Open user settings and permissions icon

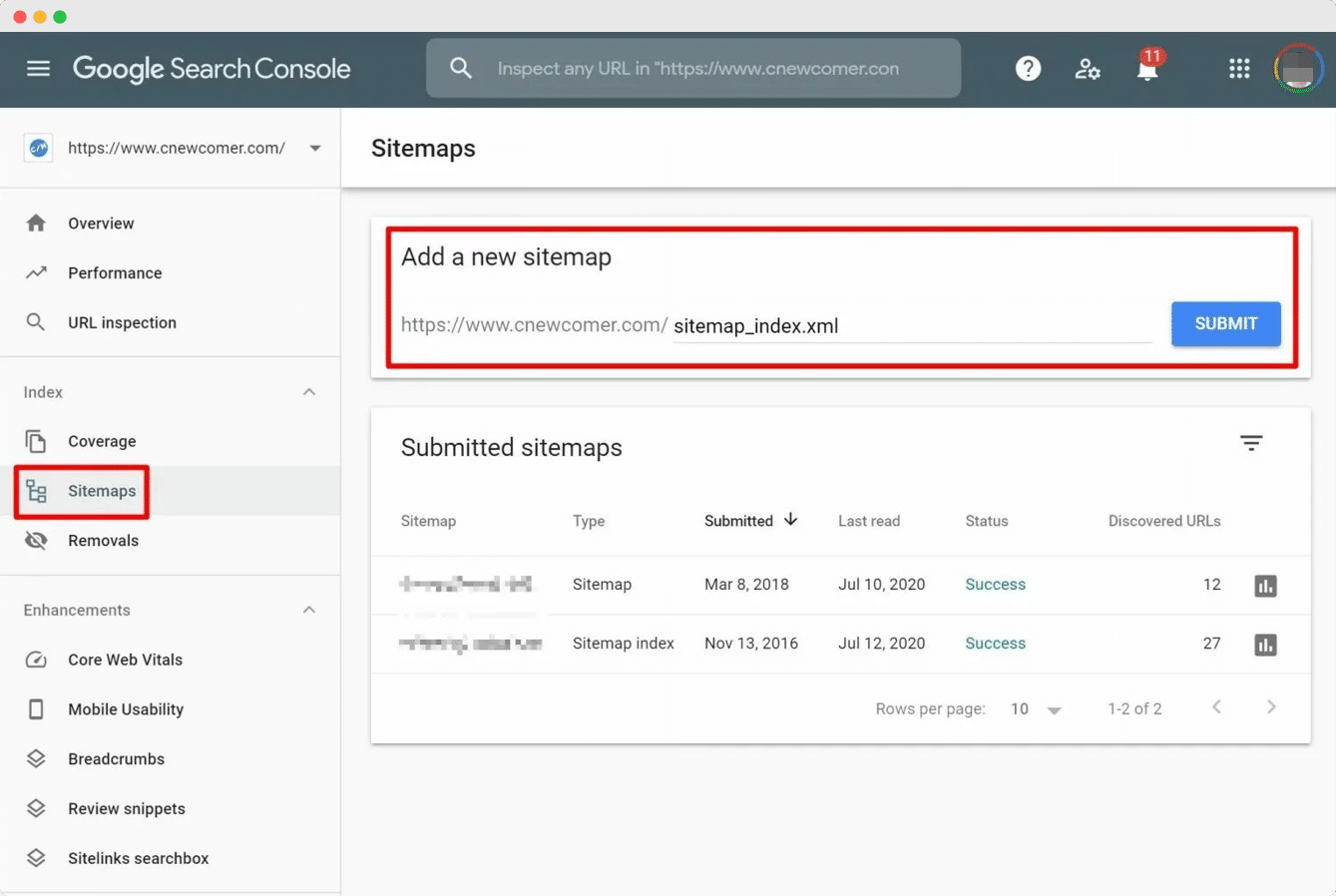click(1088, 69)
